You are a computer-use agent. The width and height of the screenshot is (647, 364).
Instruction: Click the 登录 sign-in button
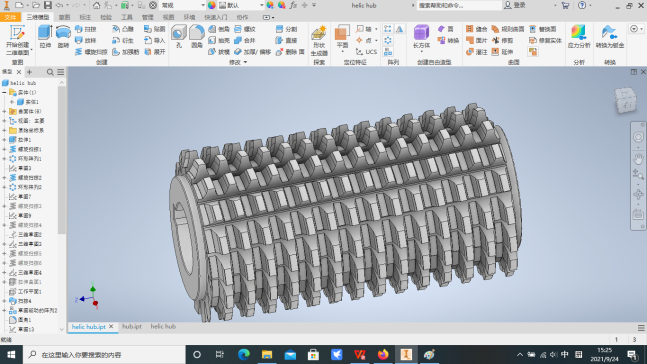click(515, 5)
